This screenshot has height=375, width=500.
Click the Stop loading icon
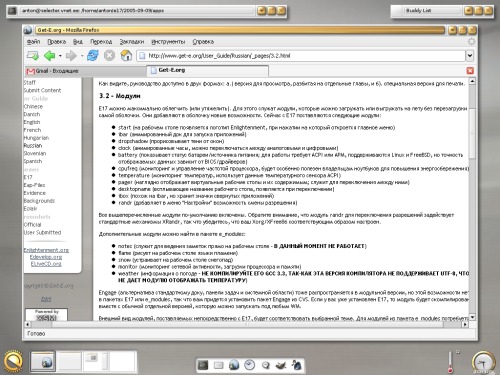click(x=109, y=55)
